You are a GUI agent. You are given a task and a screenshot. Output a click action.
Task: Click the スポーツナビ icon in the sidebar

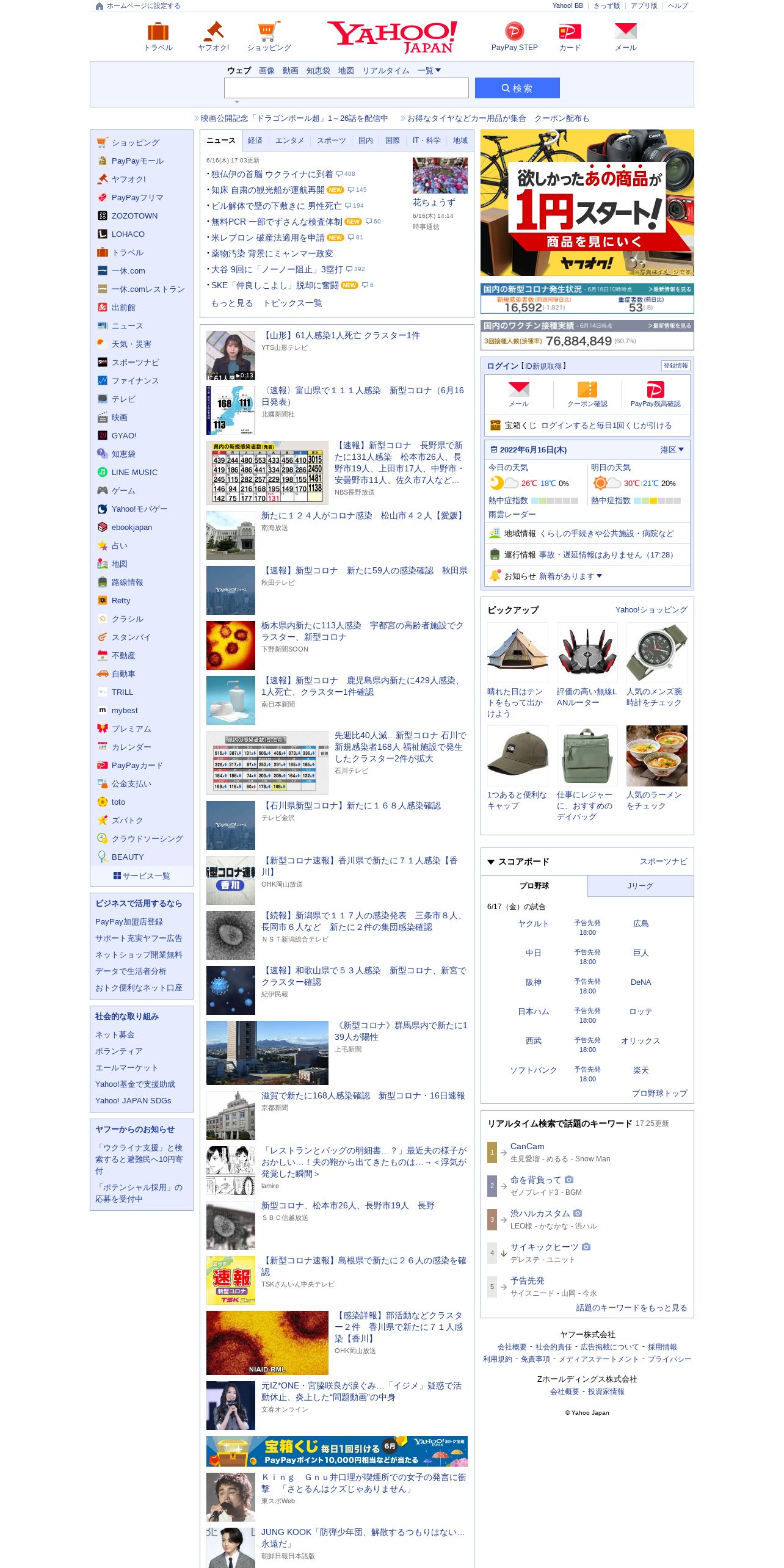pyautogui.click(x=103, y=363)
